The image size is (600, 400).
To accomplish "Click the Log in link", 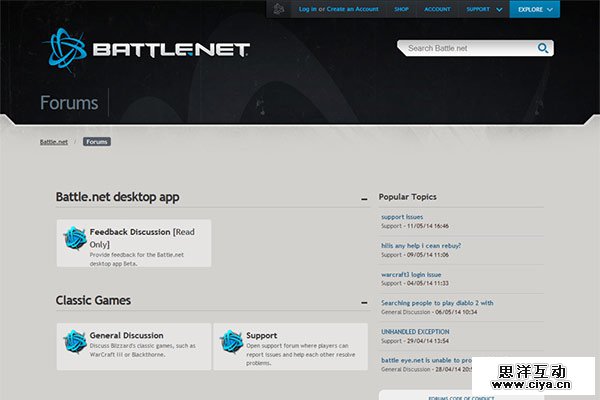I will [x=307, y=9].
